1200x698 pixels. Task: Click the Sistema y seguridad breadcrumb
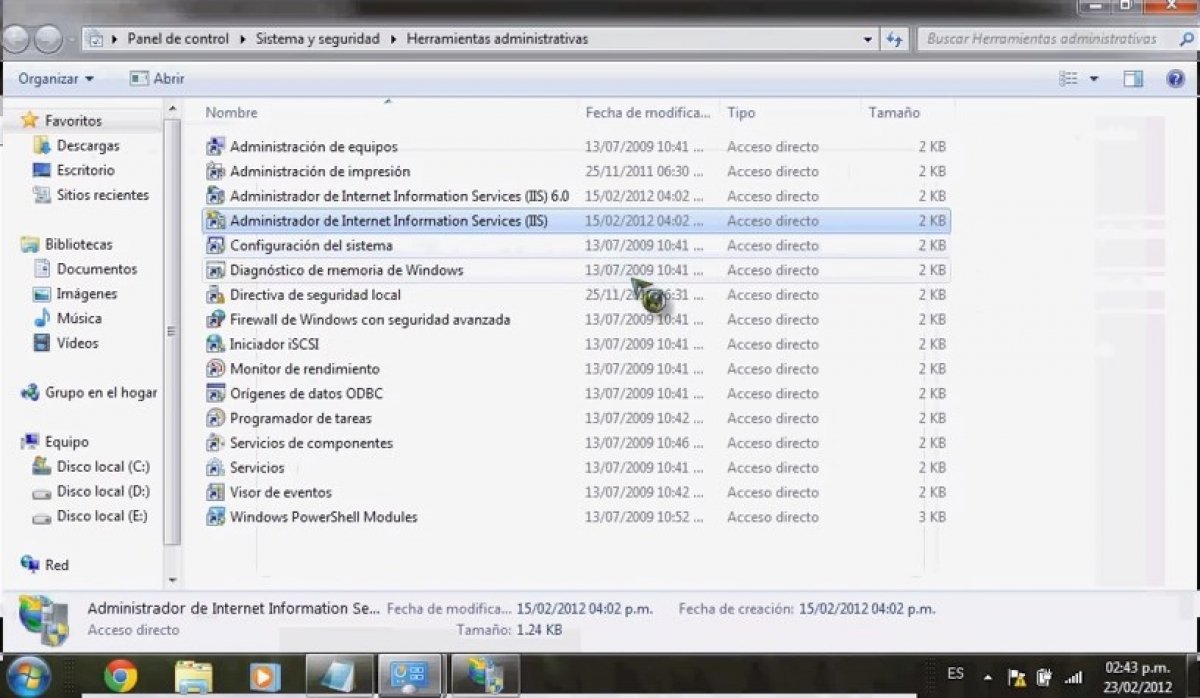(x=318, y=39)
